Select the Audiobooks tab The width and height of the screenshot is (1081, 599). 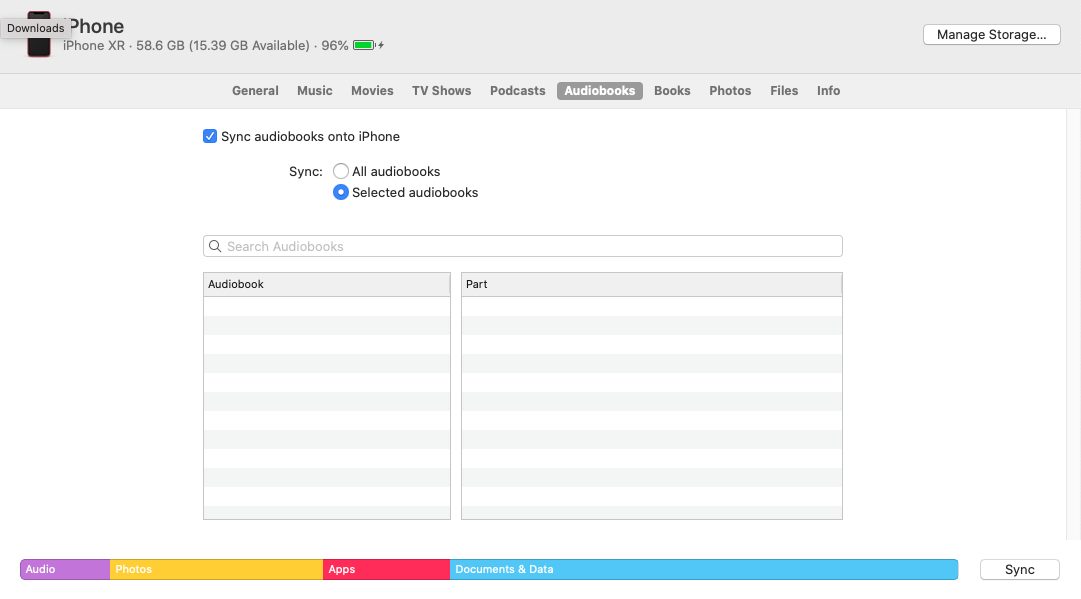(600, 91)
